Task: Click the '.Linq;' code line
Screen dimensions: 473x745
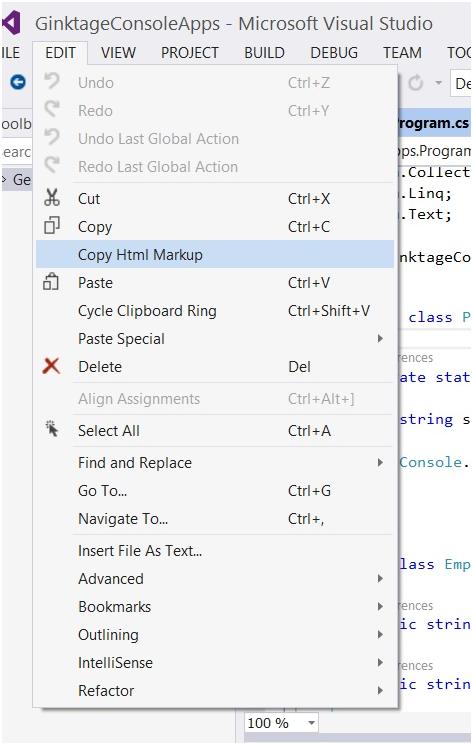Action: (x=426, y=193)
